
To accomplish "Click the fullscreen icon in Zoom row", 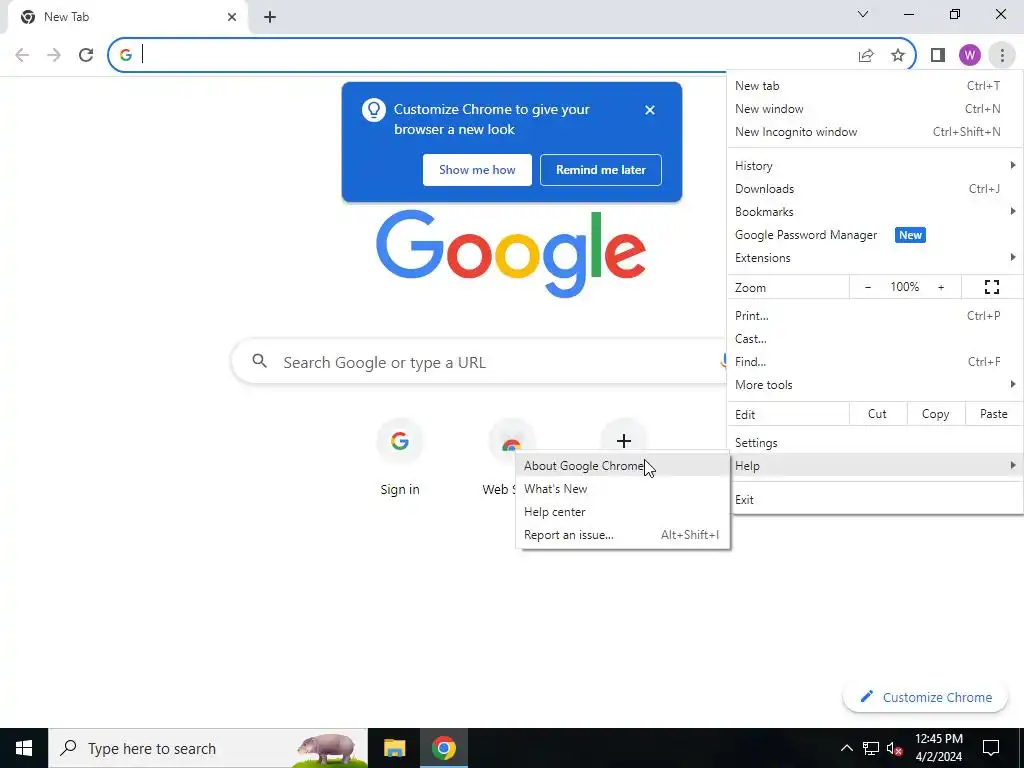I will pos(992,287).
